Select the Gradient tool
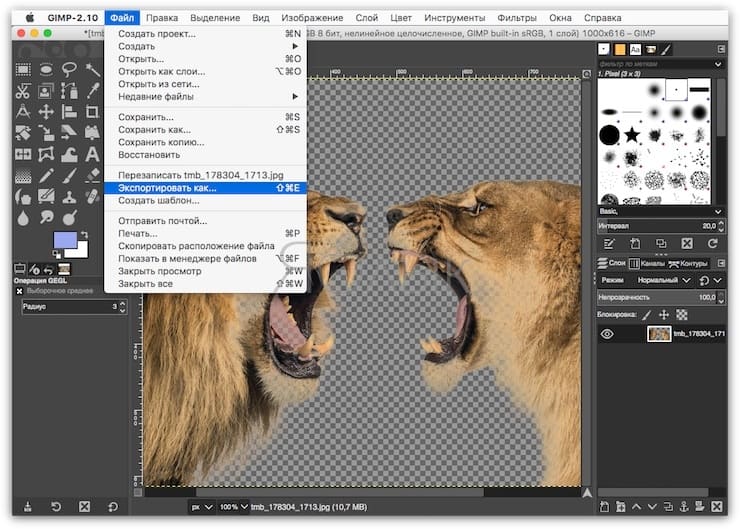The width and height of the screenshot is (740, 529). pyautogui.click(x=23, y=176)
